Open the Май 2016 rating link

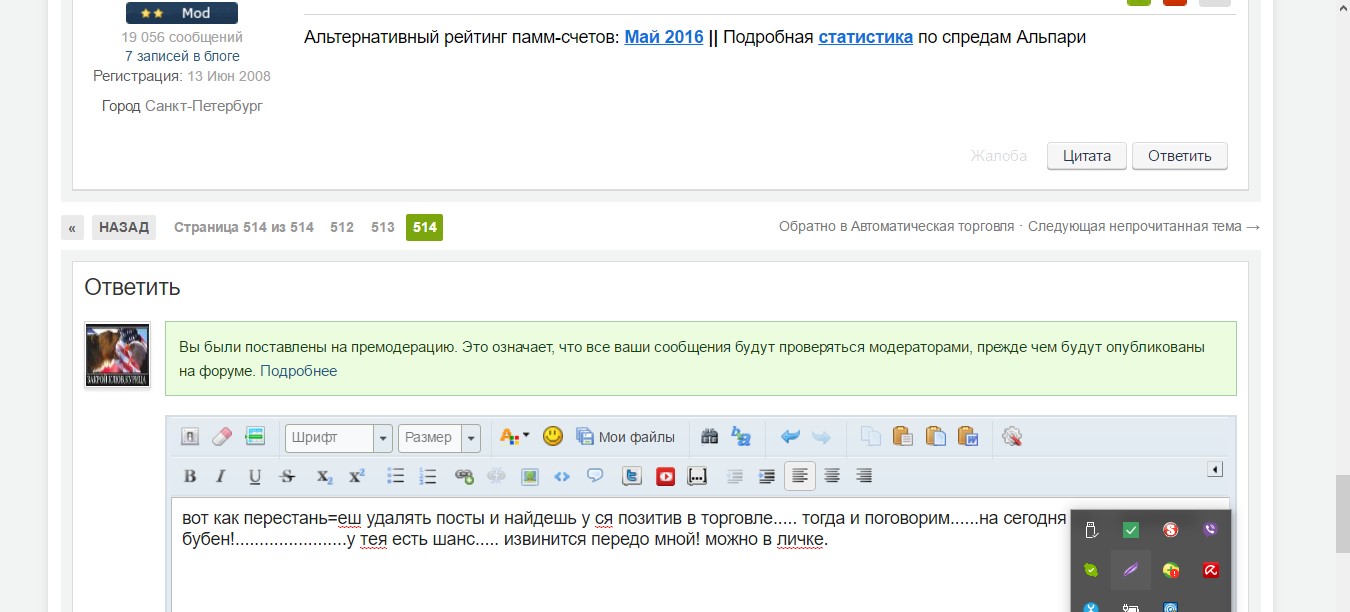[x=663, y=38]
